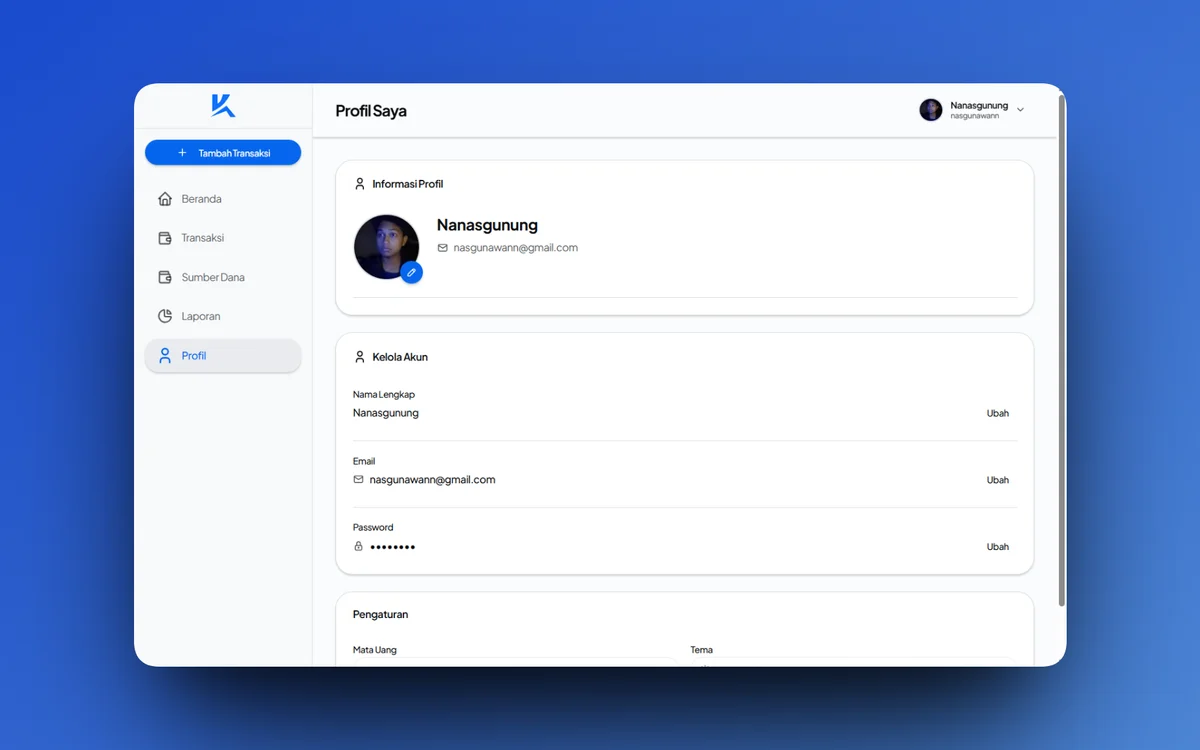Click the person icon beside Informasi Profil
This screenshot has width=1200, height=750.
pyautogui.click(x=360, y=184)
